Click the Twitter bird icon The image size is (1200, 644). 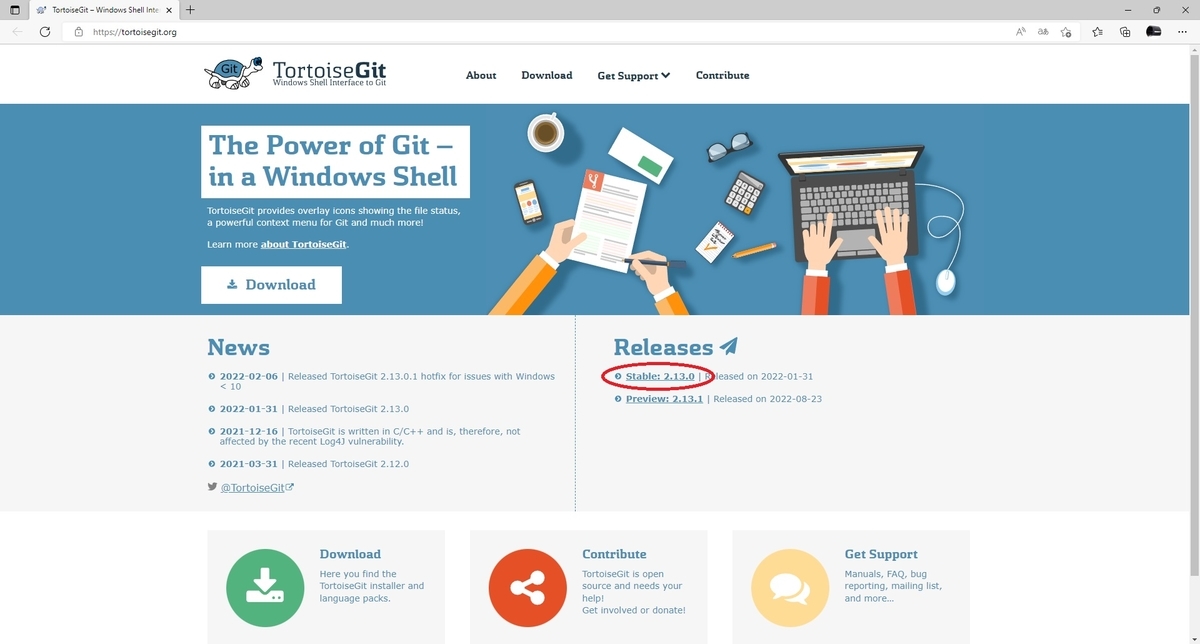[x=212, y=487]
